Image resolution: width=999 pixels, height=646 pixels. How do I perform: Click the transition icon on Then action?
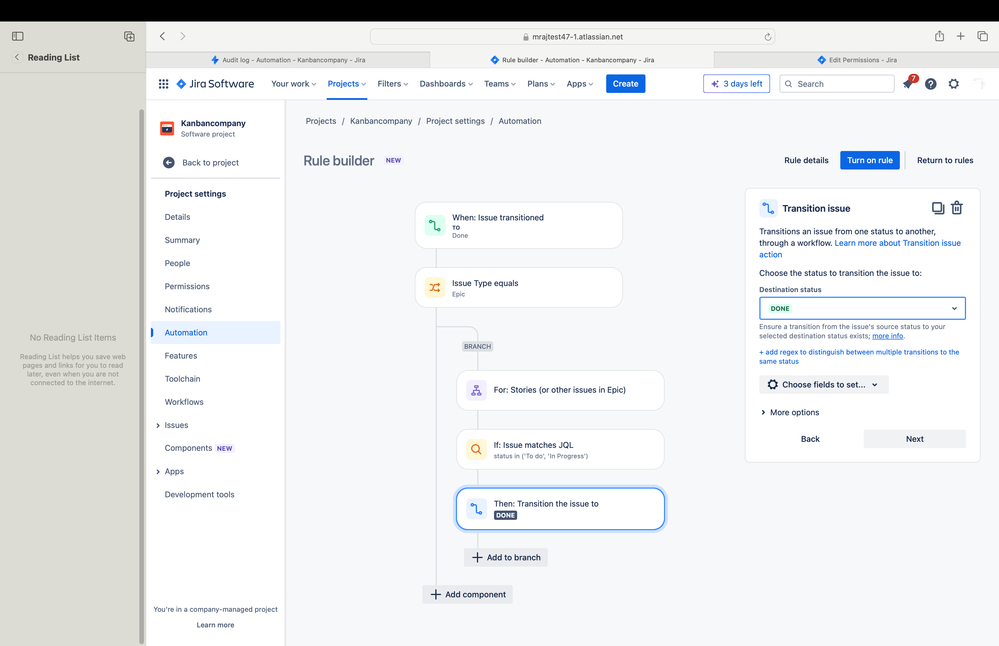476,508
